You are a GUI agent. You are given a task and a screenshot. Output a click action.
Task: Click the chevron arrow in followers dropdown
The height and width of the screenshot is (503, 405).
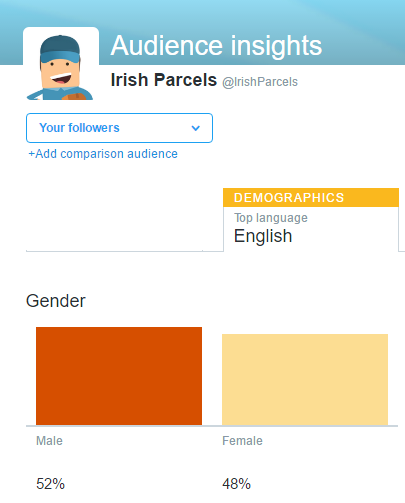point(196,128)
